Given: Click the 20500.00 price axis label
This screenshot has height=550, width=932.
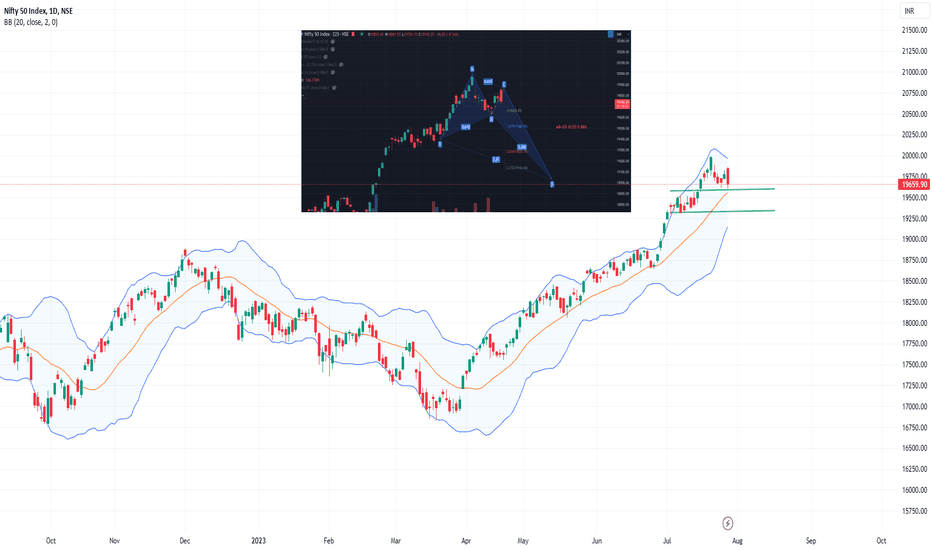Looking at the screenshot, I should (x=915, y=114).
